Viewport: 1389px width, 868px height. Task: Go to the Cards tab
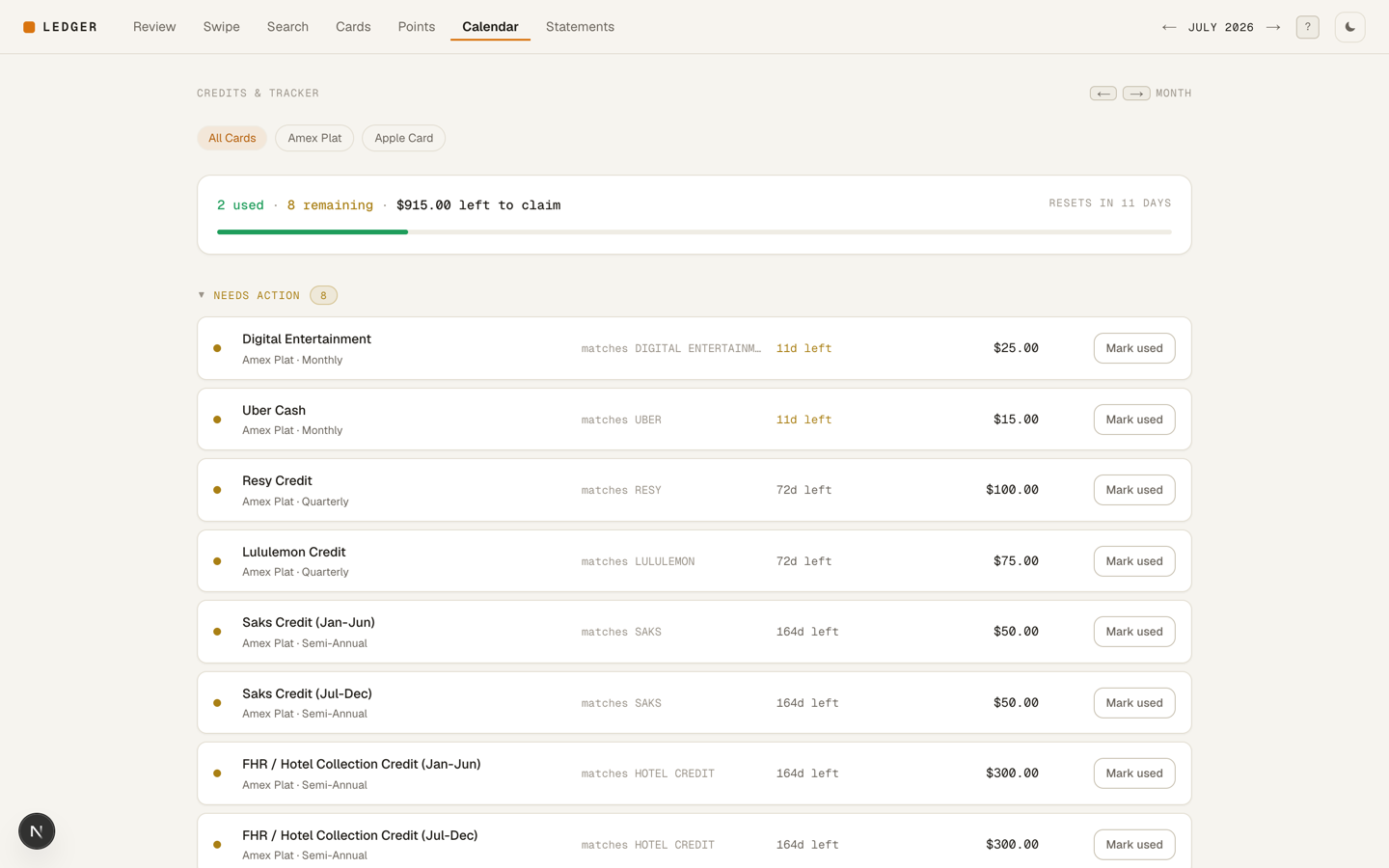coord(353,27)
